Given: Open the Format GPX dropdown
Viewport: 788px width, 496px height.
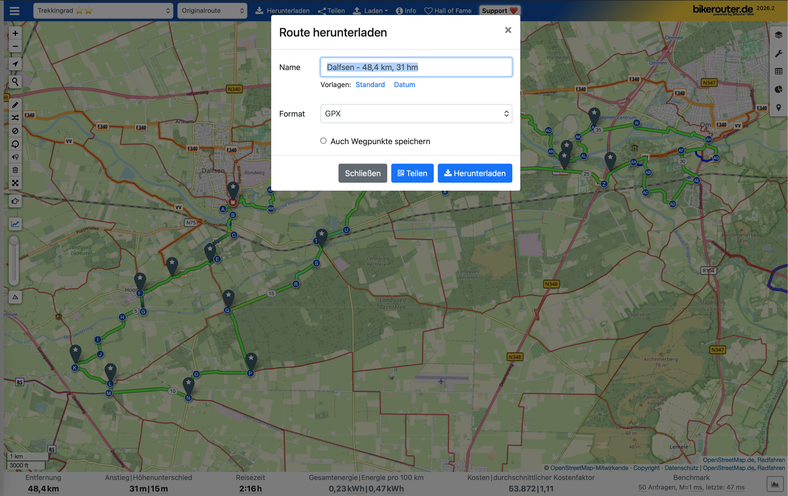Looking at the screenshot, I should coord(416,114).
